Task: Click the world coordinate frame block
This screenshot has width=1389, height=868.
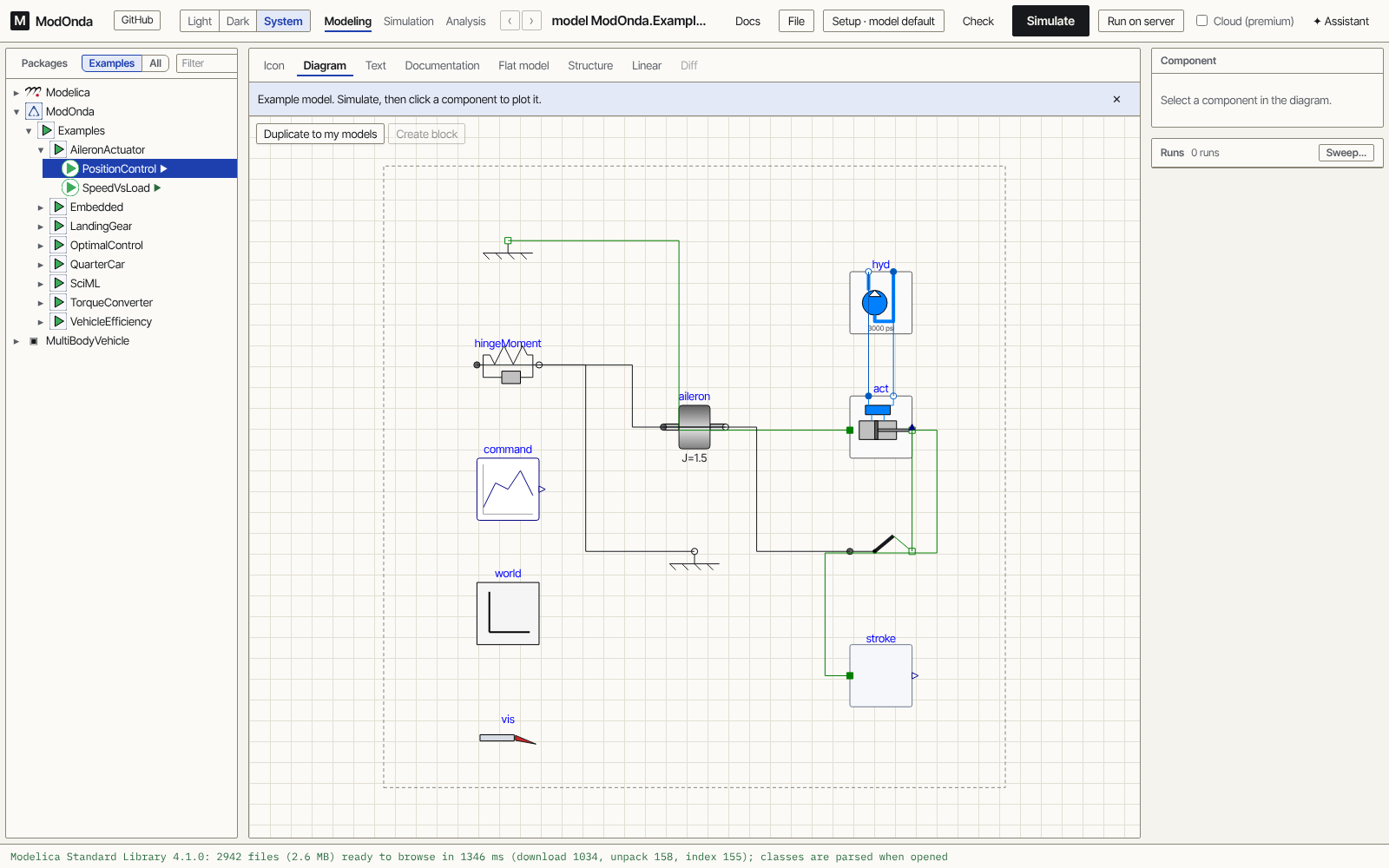Action: pyautogui.click(x=508, y=614)
